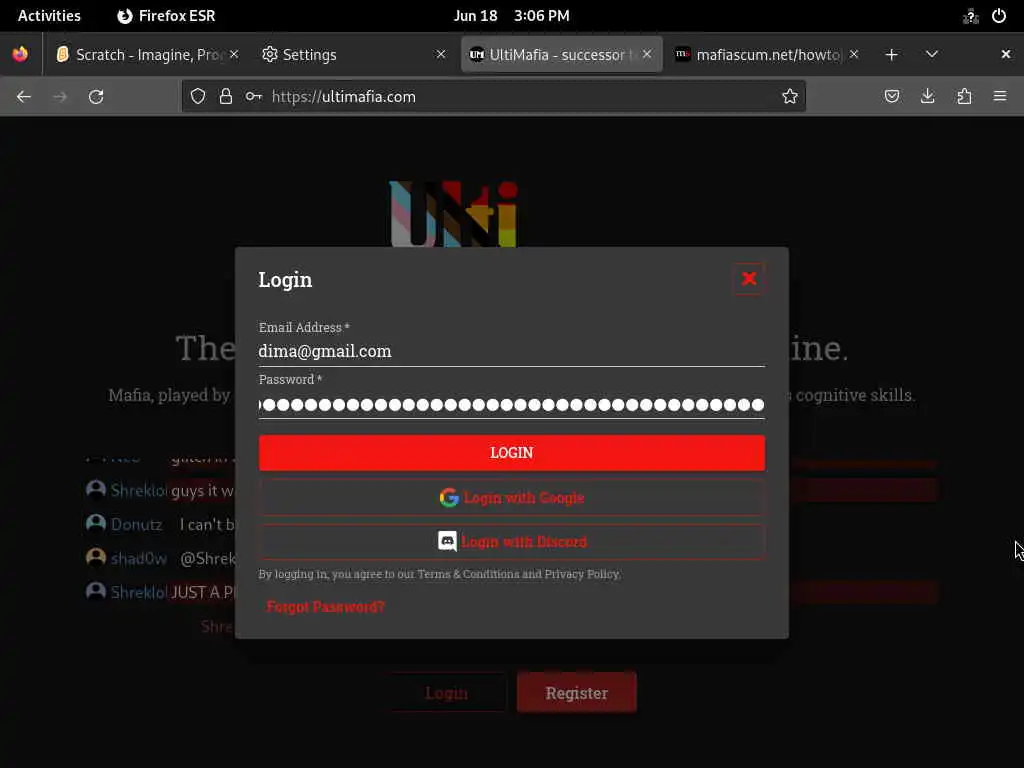This screenshot has height=768, width=1024.
Task: Open the Forgot Password link
Action: coord(325,607)
